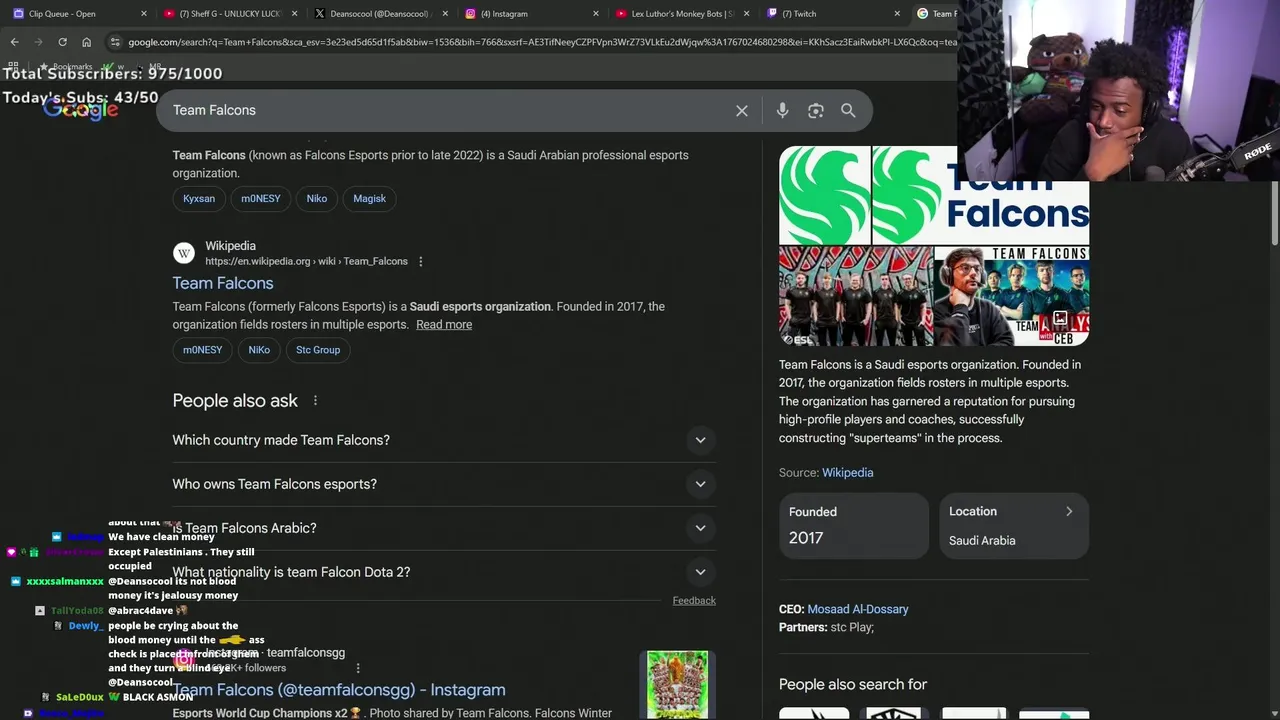Viewport: 1280px width, 720px height.
Task: Go back to previous page
Action: 14,42
